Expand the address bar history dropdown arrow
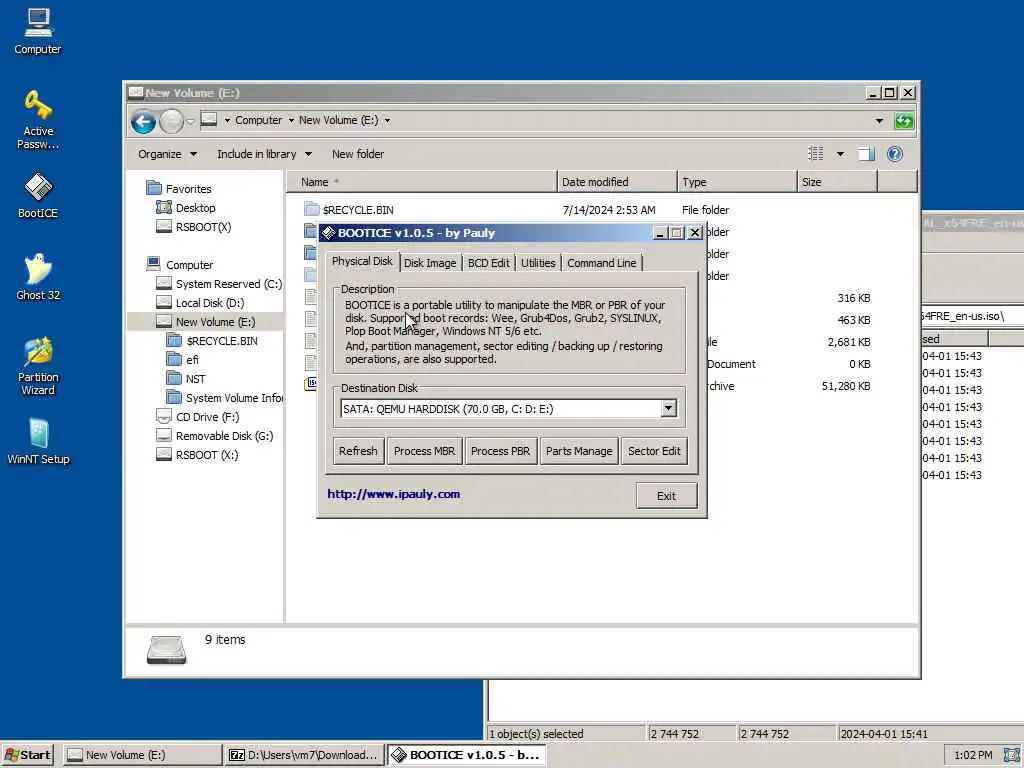Viewport: 1024px width, 768px height. click(879, 121)
